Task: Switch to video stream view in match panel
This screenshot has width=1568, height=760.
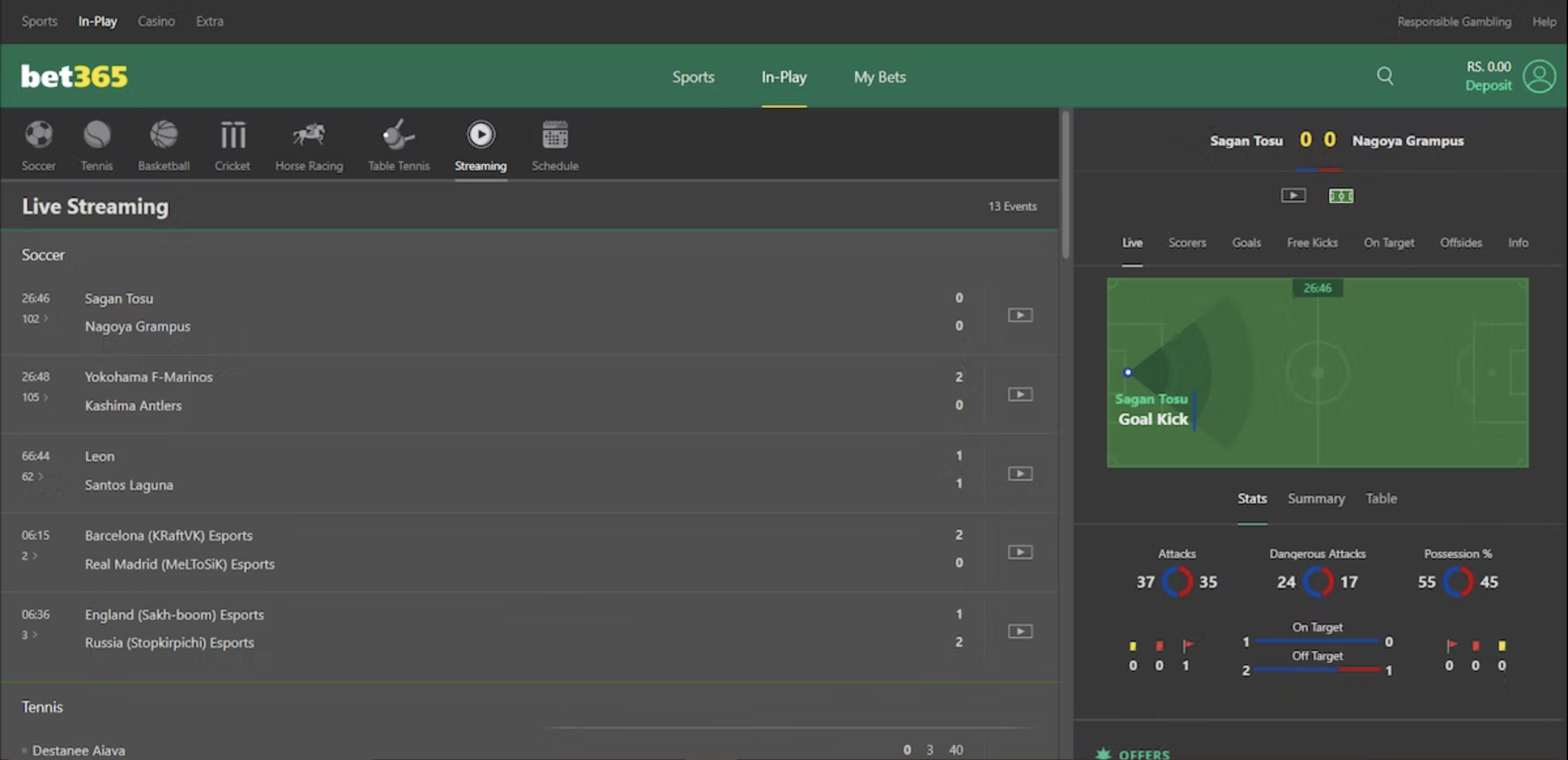Action: point(1293,195)
